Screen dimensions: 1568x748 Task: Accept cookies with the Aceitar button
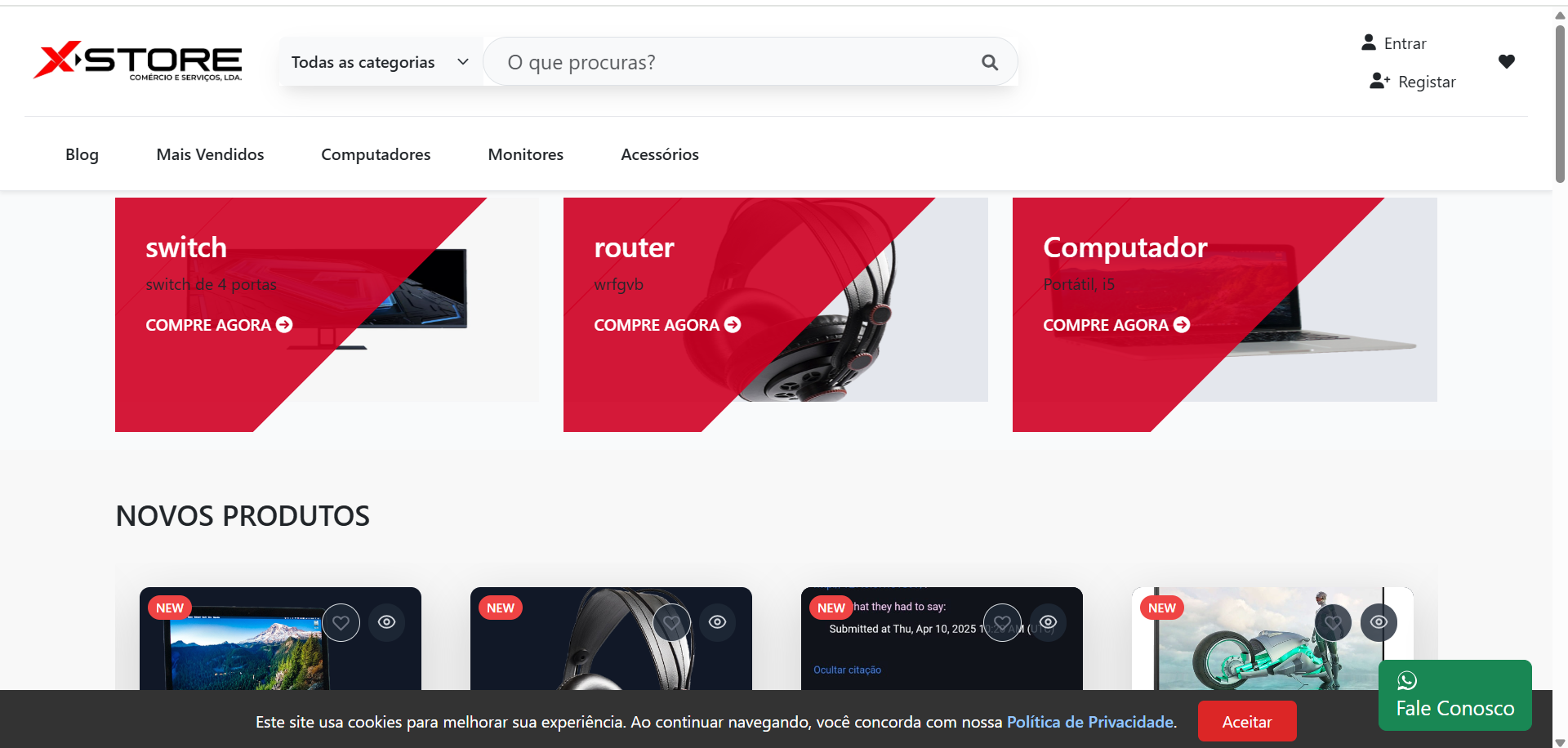(1246, 722)
